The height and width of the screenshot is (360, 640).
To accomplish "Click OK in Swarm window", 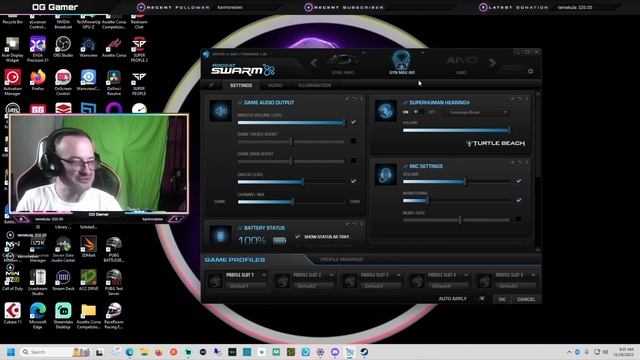I will pyautogui.click(x=502, y=299).
